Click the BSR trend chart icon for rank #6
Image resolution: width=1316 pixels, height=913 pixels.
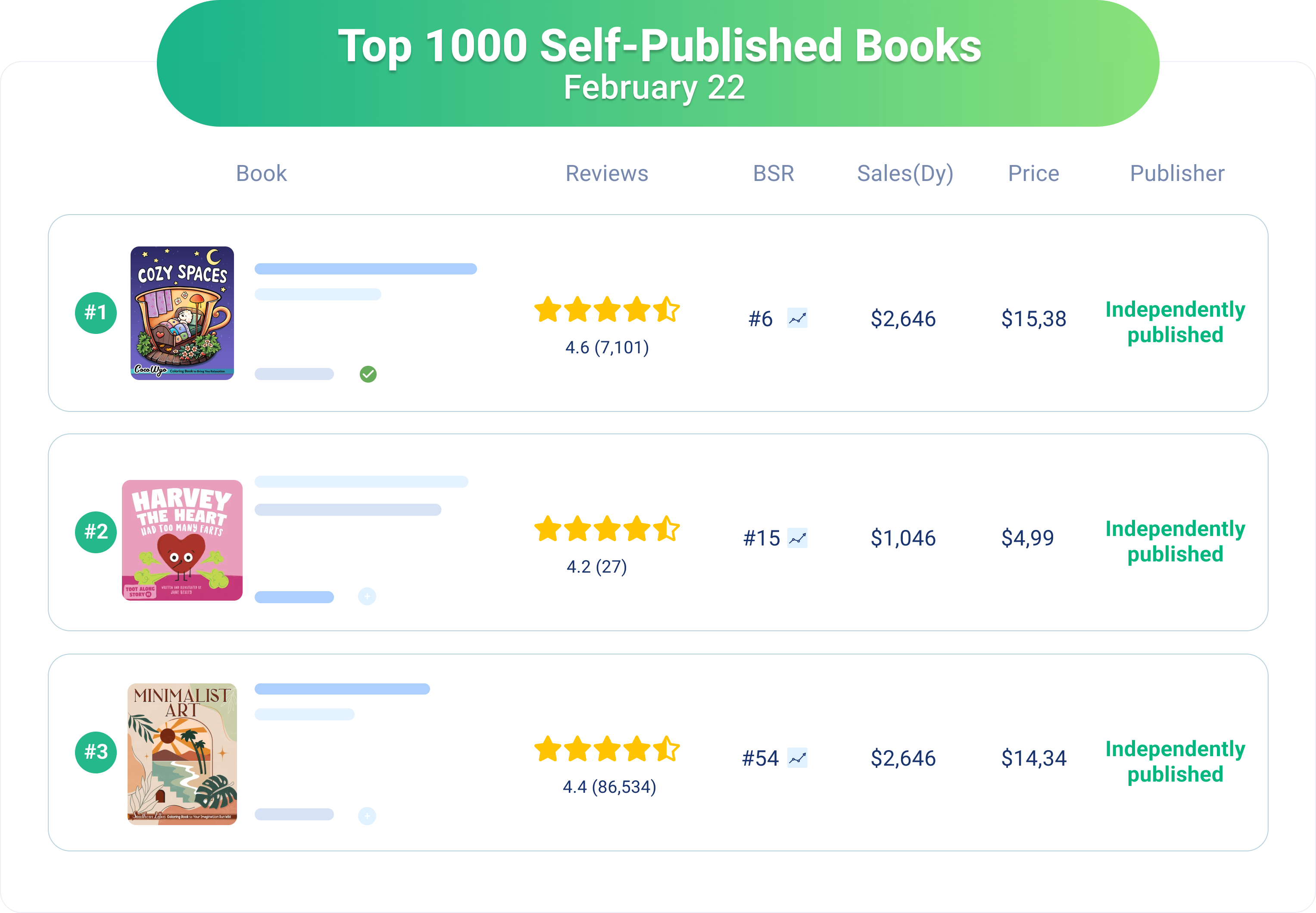click(797, 318)
